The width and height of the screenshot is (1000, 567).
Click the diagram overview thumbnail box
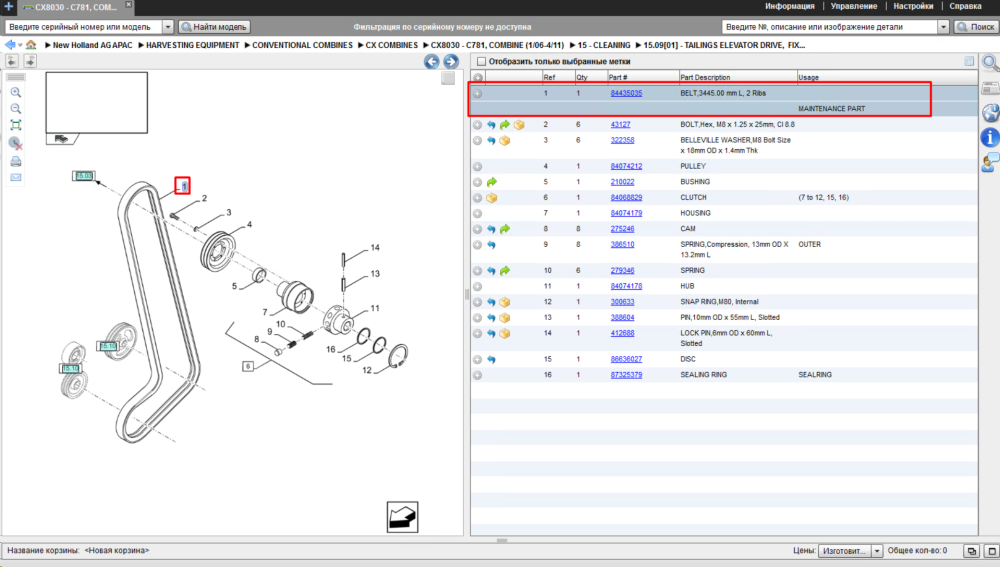coord(96,103)
